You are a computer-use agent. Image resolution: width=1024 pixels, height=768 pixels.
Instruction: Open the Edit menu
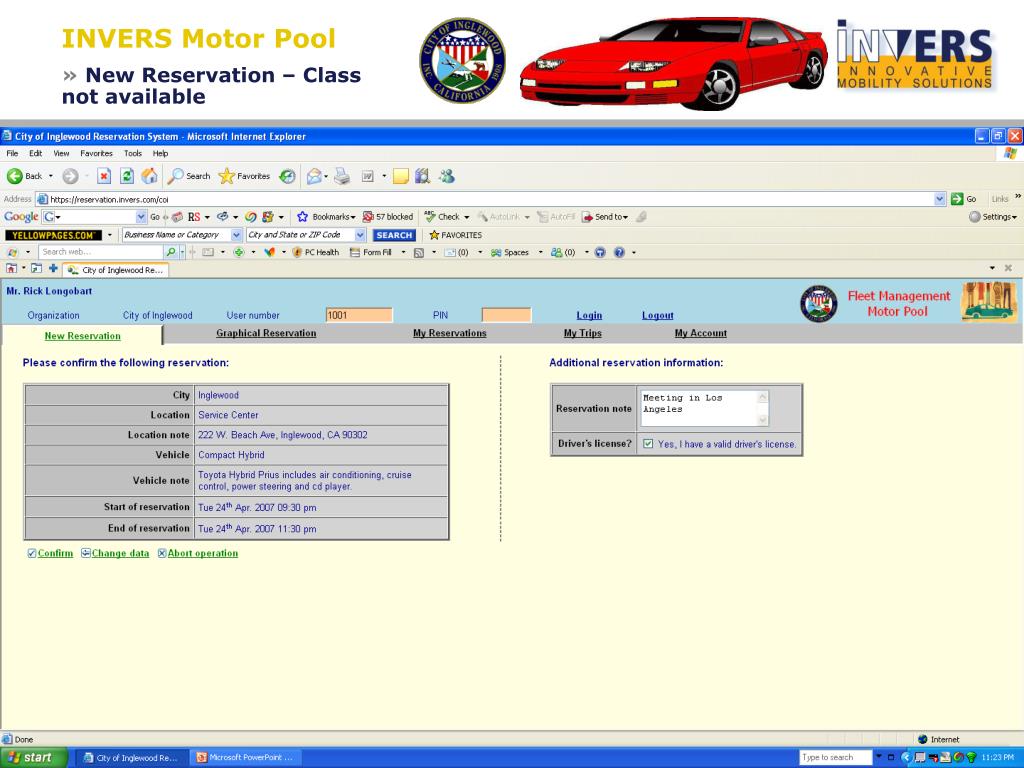click(35, 153)
